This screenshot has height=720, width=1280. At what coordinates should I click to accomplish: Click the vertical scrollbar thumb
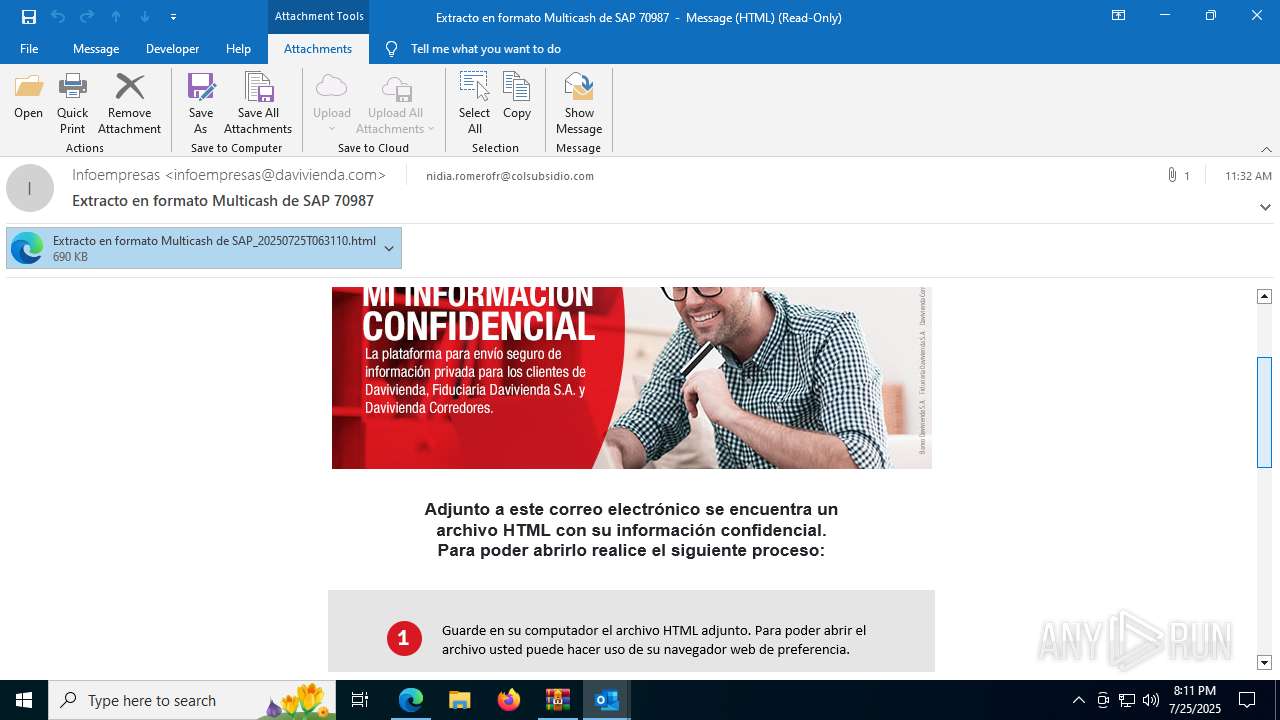click(1264, 412)
